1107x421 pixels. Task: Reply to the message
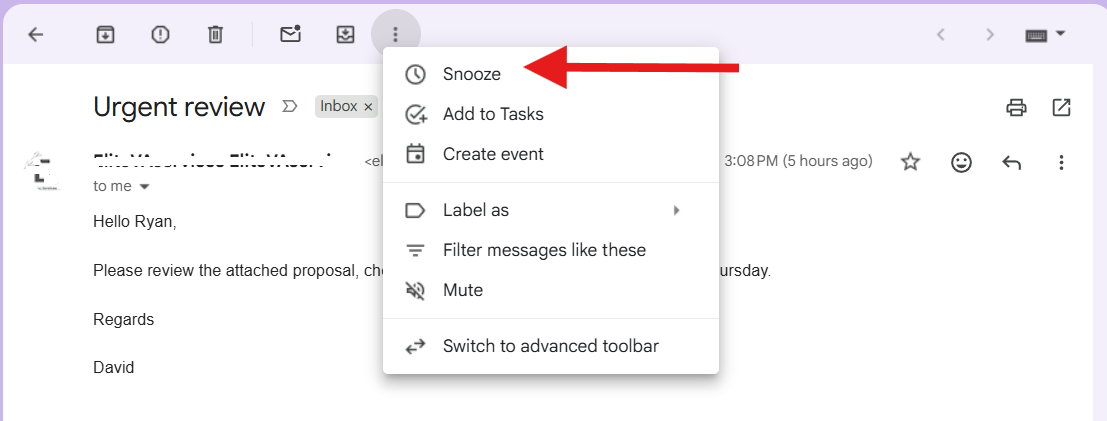coord(1011,163)
